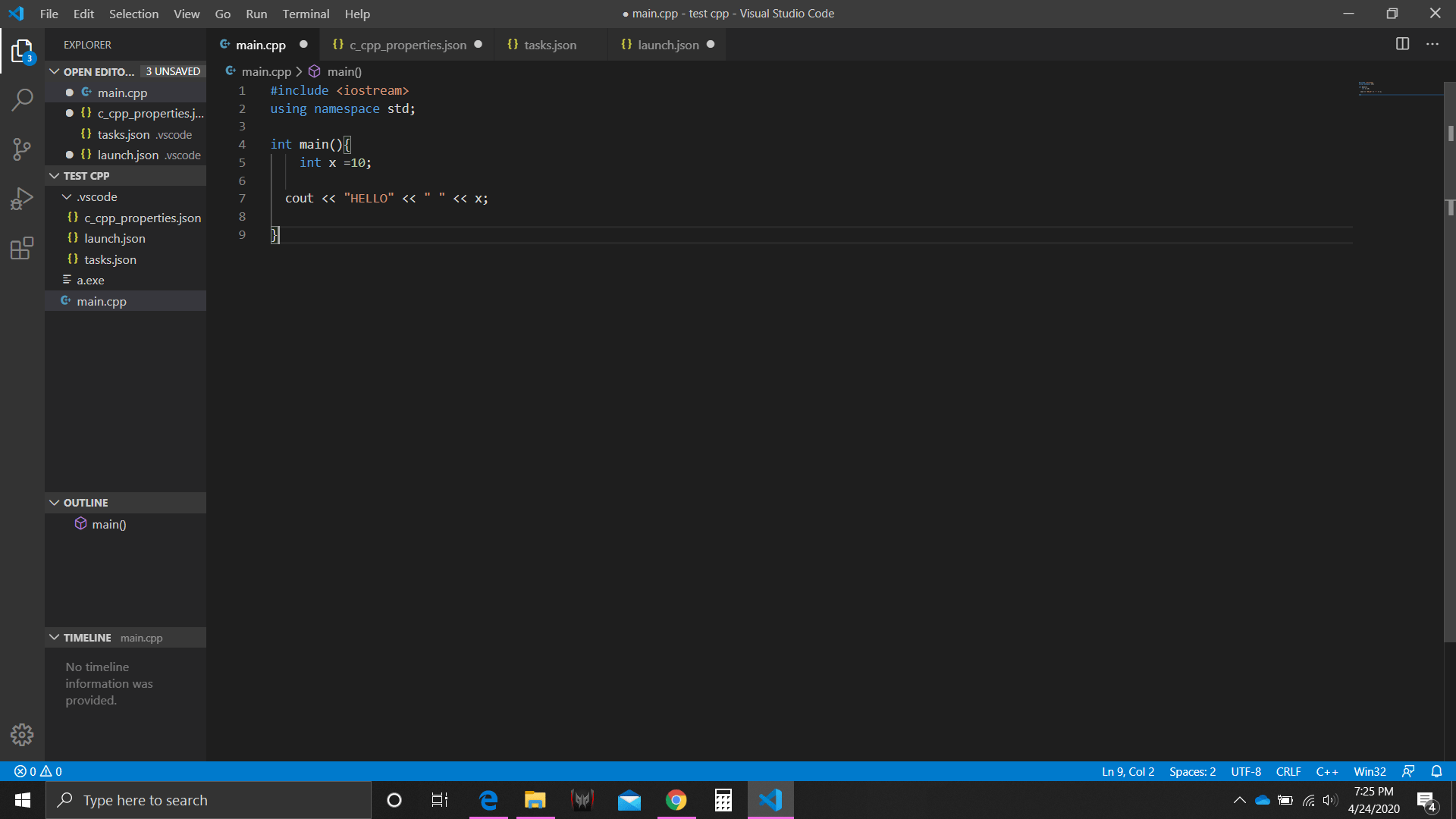Open the Selection menu
1456x819 pixels.
[x=133, y=14]
